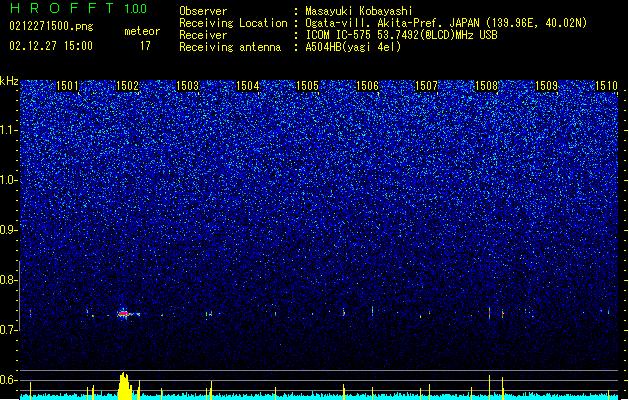
Task: Click the meteor count value 17
Action: pos(145,46)
